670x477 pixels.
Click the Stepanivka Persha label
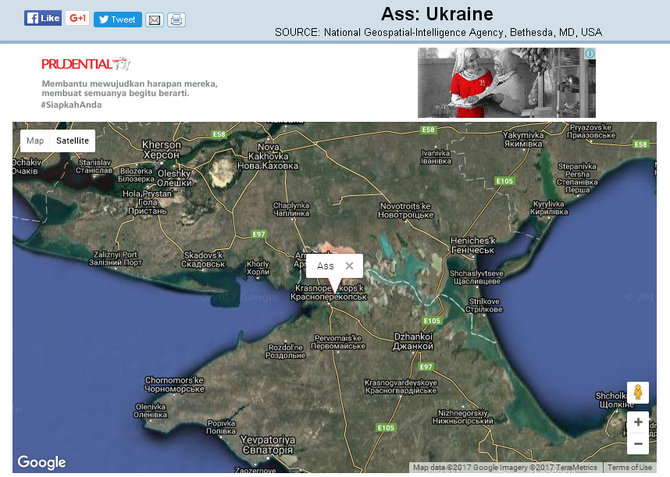coord(577,178)
